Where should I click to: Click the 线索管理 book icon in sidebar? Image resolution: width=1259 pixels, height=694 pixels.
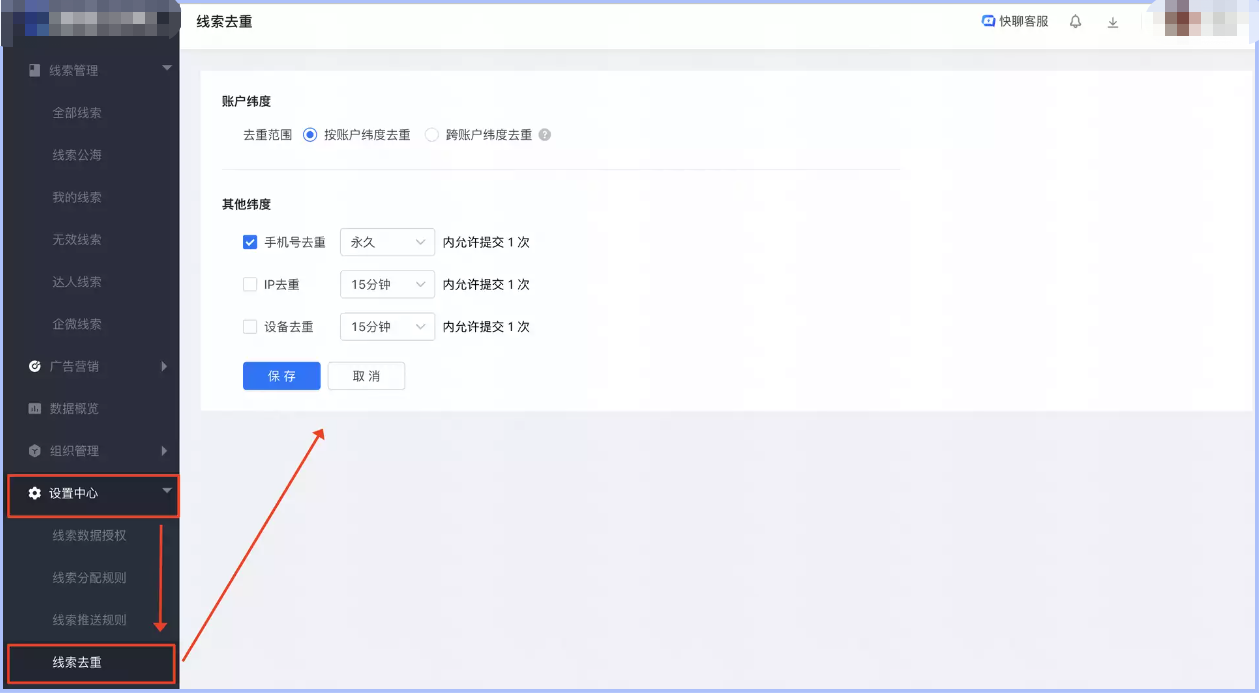coord(33,70)
